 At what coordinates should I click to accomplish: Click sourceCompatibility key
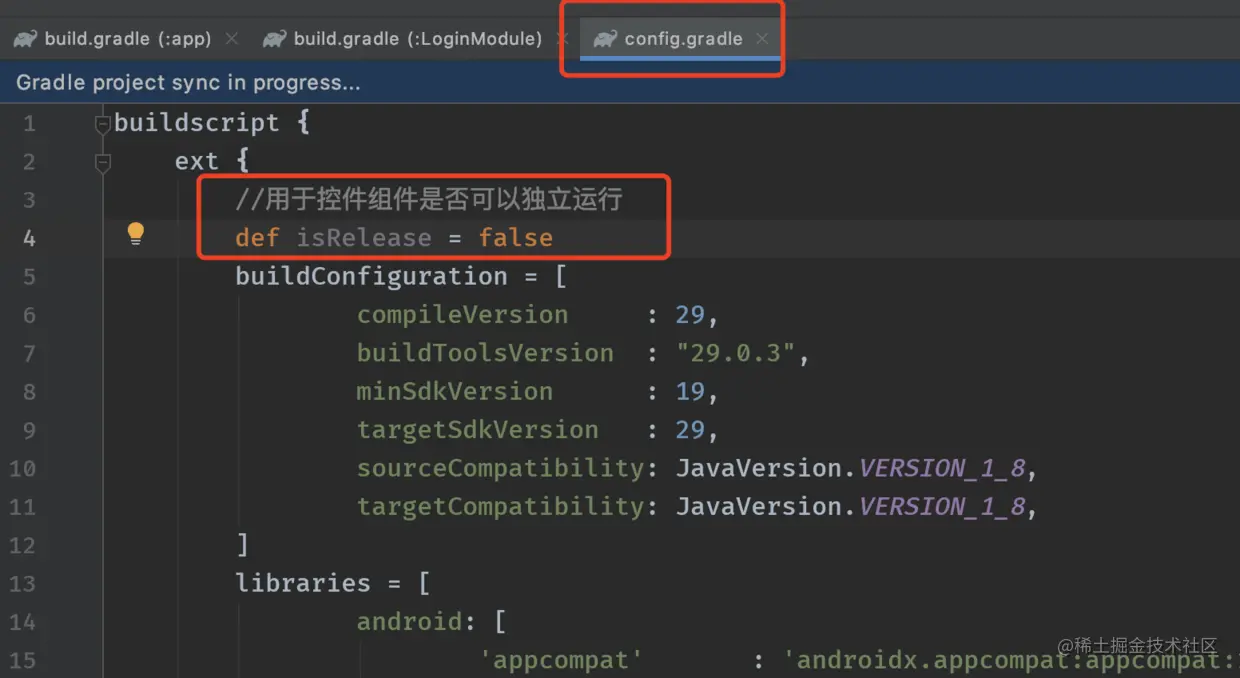[500, 468]
